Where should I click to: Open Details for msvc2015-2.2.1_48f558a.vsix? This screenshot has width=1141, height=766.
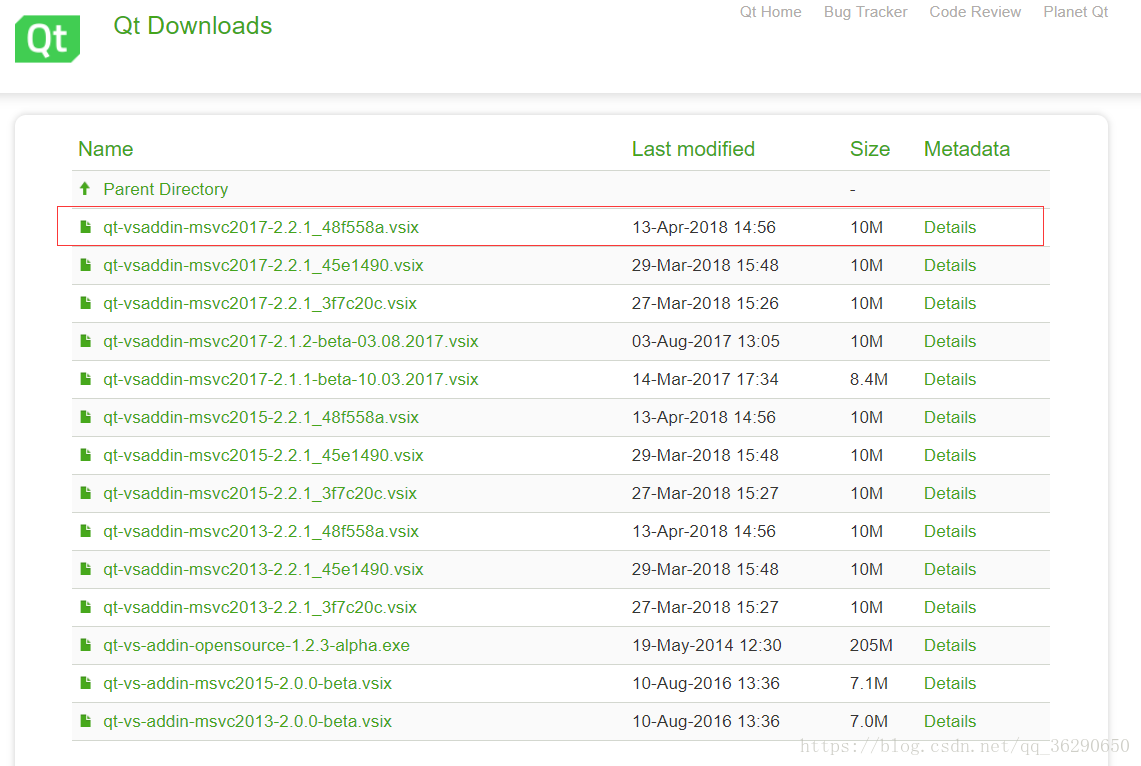coord(950,417)
